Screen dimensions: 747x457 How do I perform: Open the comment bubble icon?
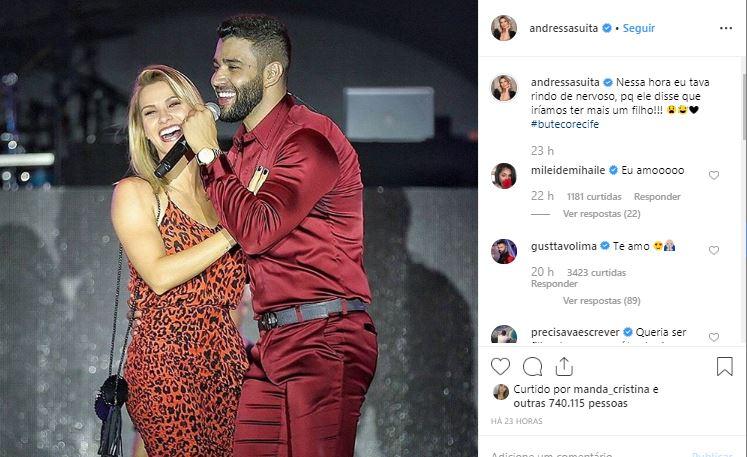point(532,366)
